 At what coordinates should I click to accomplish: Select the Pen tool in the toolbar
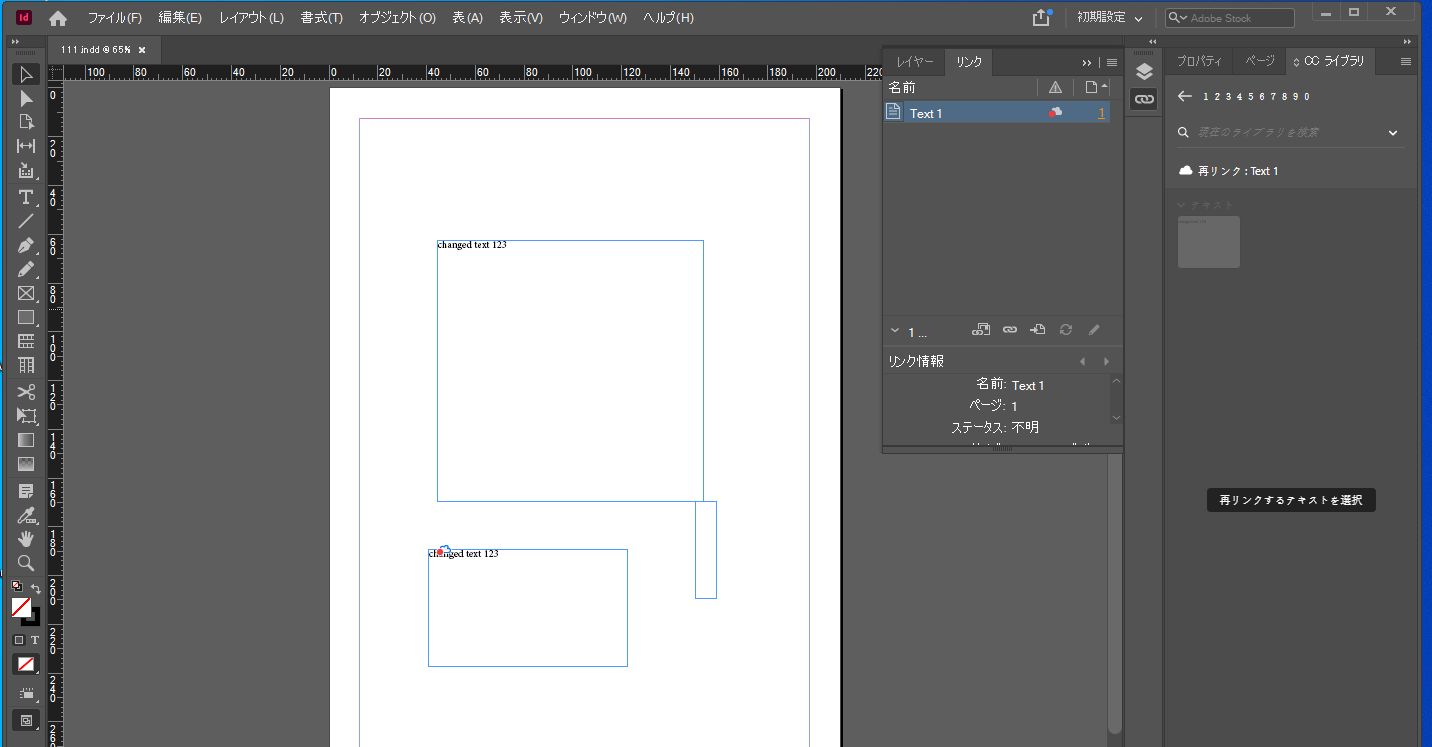26,245
